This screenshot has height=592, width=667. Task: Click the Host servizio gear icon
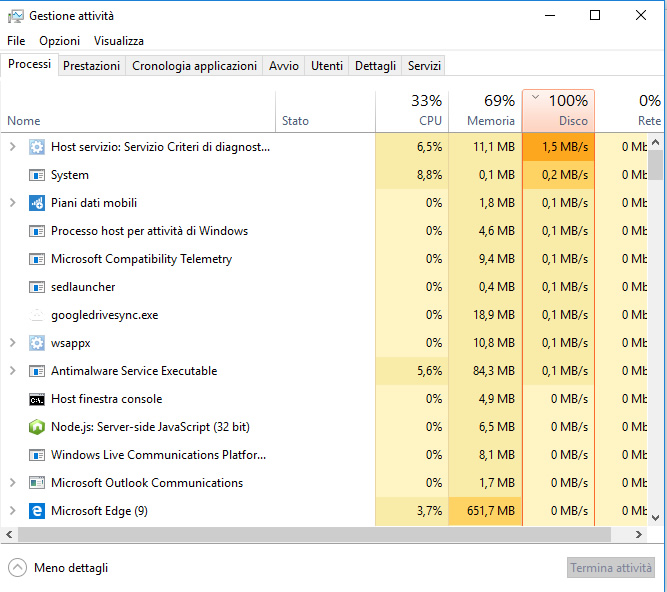(37, 147)
